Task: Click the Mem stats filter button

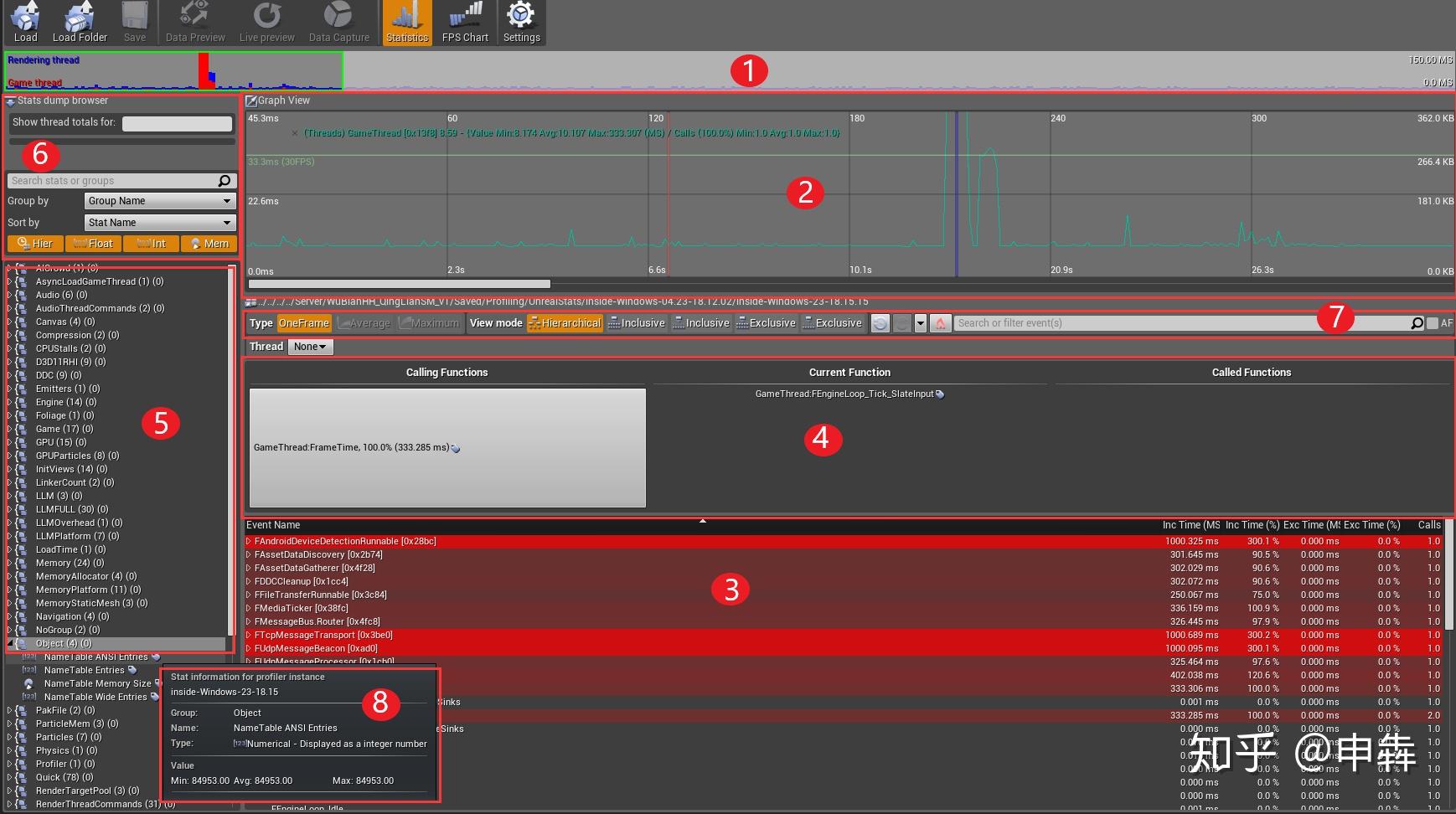Action: click(209, 243)
